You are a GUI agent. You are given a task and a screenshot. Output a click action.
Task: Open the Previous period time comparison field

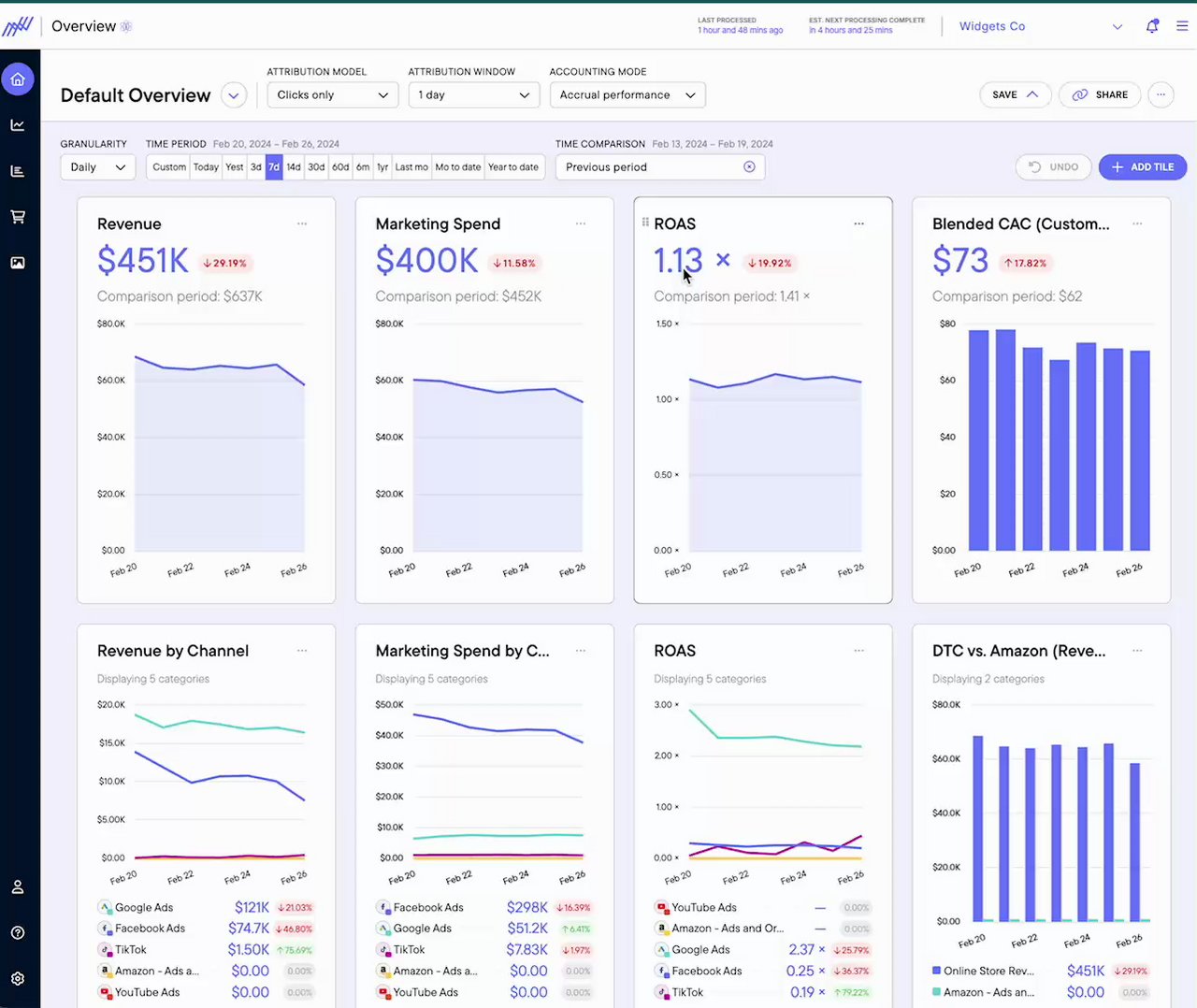pyautogui.click(x=660, y=167)
